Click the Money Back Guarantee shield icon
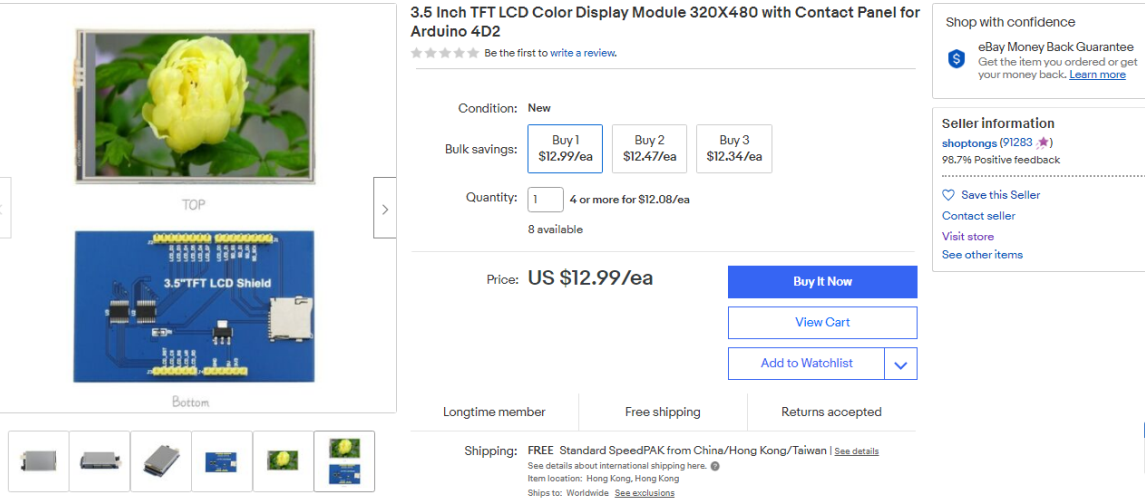Viewport: 1145px width, 501px height. point(957,59)
